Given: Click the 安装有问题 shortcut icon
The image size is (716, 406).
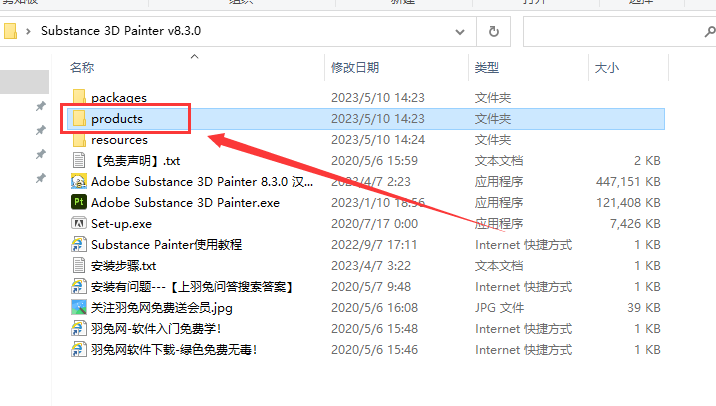Looking at the screenshot, I should (x=79, y=286).
